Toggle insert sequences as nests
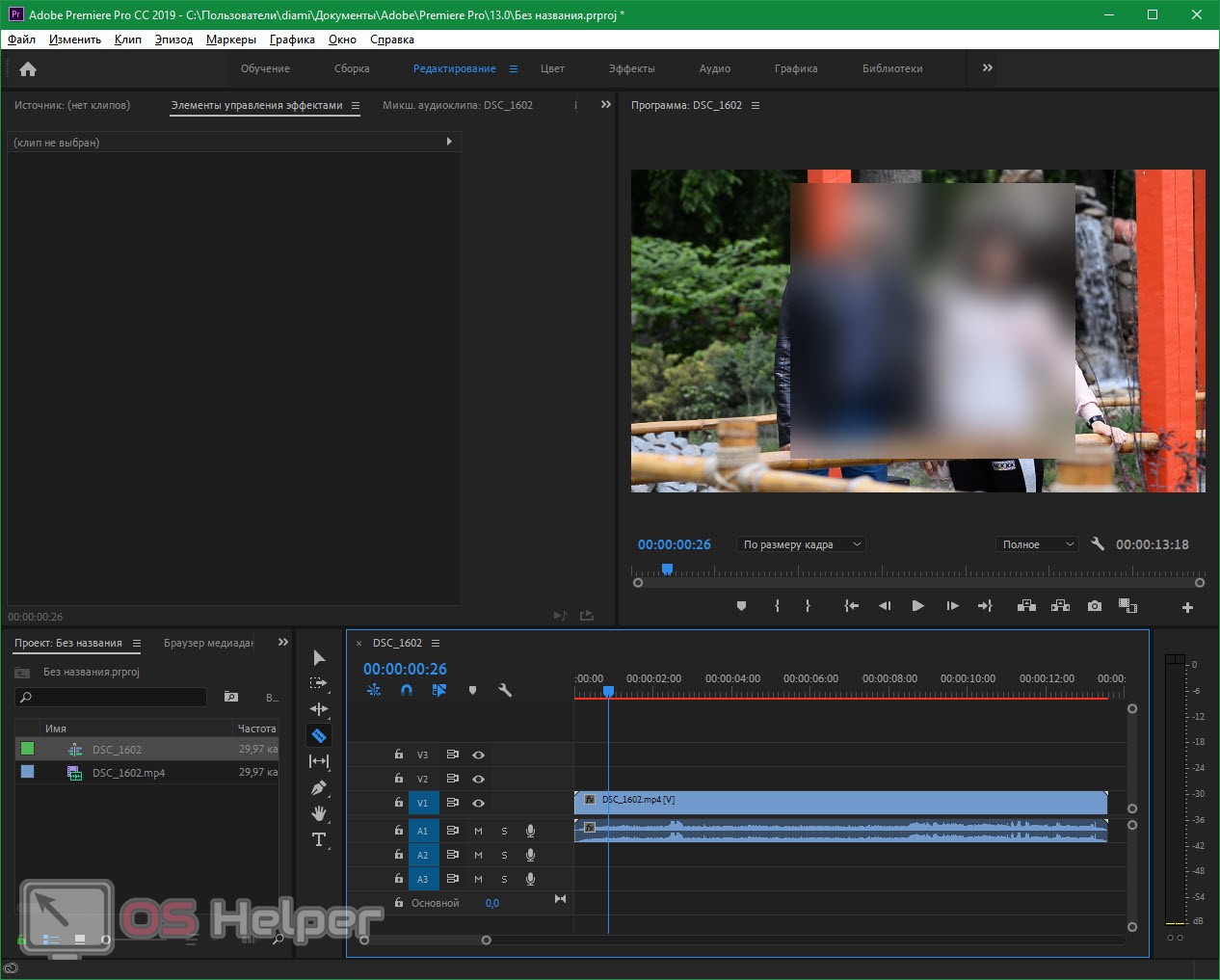This screenshot has width=1220, height=980. 374,690
